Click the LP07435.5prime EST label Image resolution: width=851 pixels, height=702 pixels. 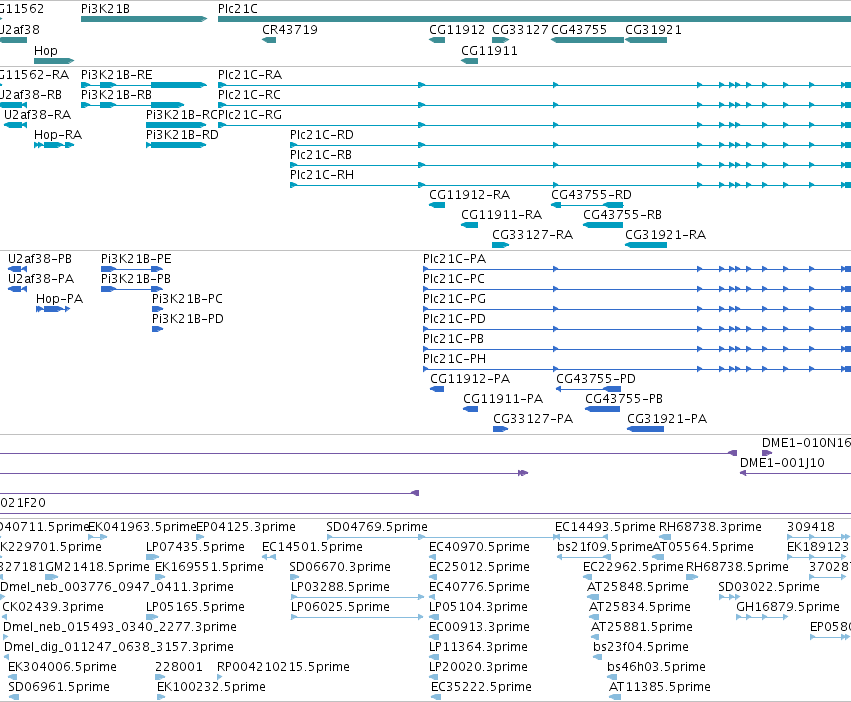pyautogui.click(x=195, y=547)
